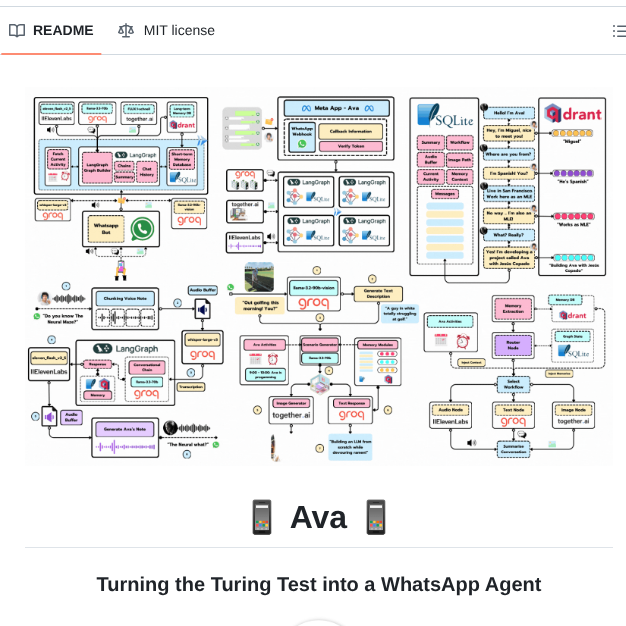Image resolution: width=626 pixels, height=626 pixels.
Task: Open the README tab
Action: pyautogui.click(x=51, y=31)
